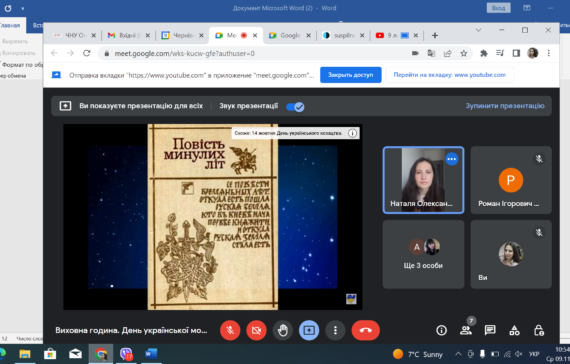Reload the Meet page
This screenshot has height=364, width=570.
(x=87, y=53)
